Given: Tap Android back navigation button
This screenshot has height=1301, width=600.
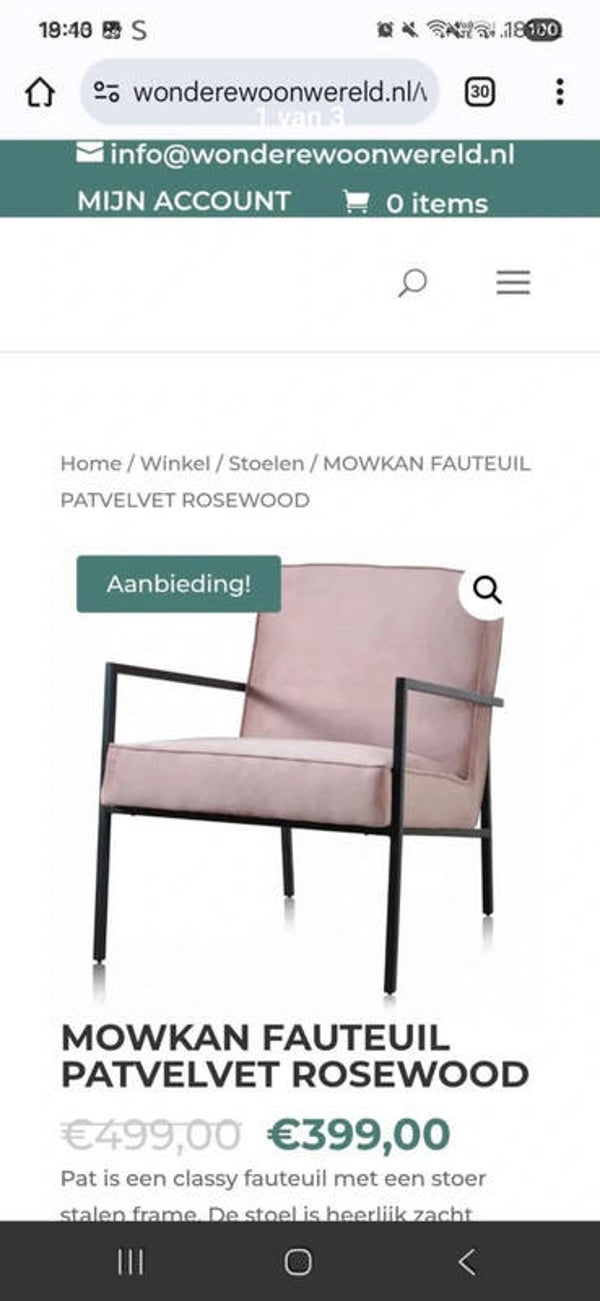Looking at the screenshot, I should [466, 1262].
